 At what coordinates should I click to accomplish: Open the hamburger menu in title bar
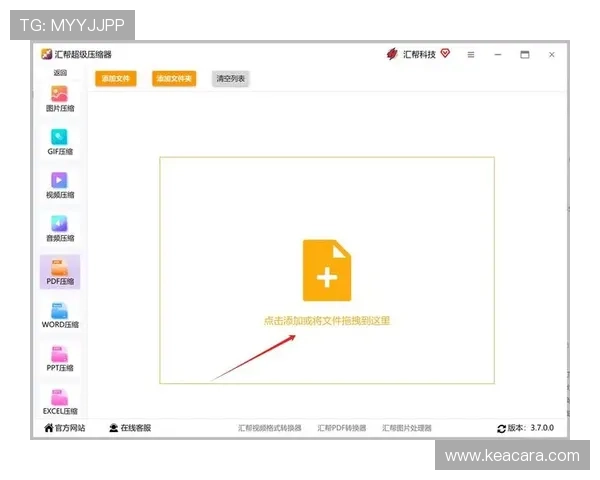pos(471,55)
